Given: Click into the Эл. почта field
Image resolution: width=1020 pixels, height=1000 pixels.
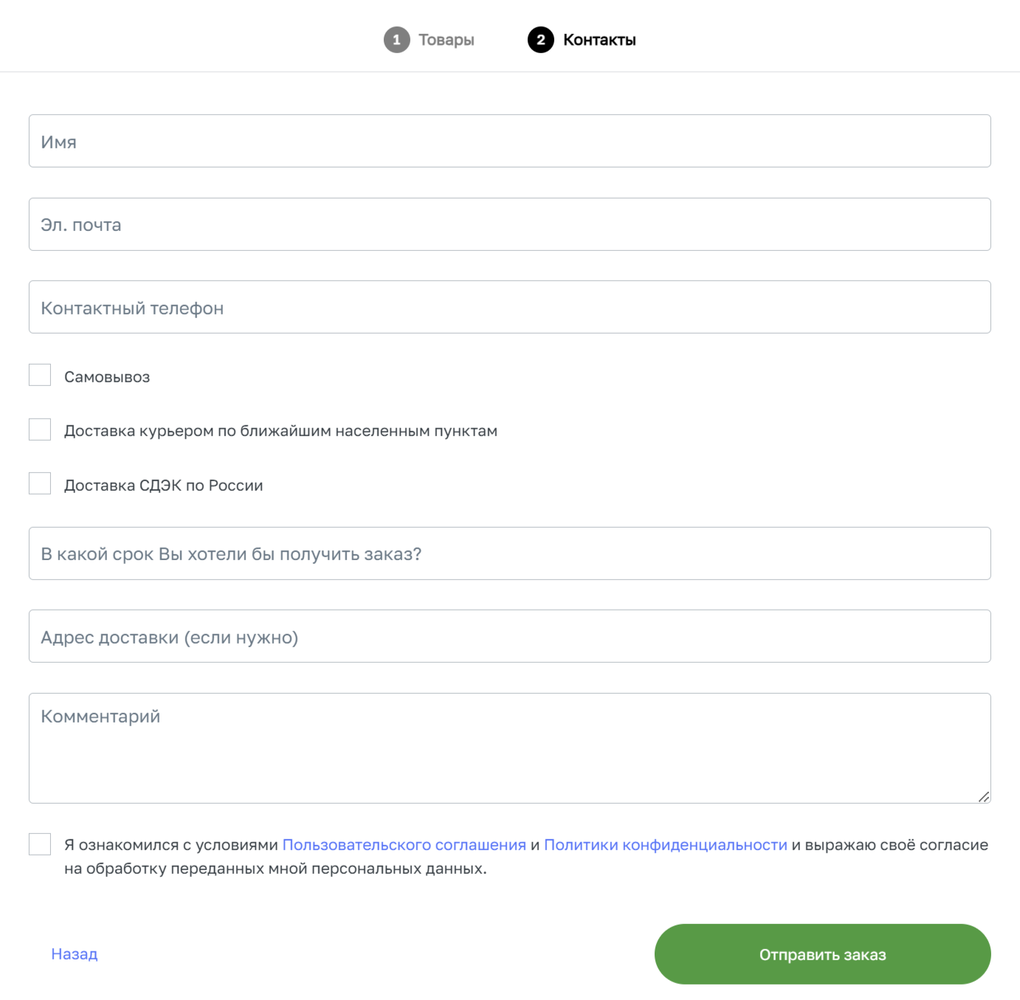Looking at the screenshot, I should [509, 224].
